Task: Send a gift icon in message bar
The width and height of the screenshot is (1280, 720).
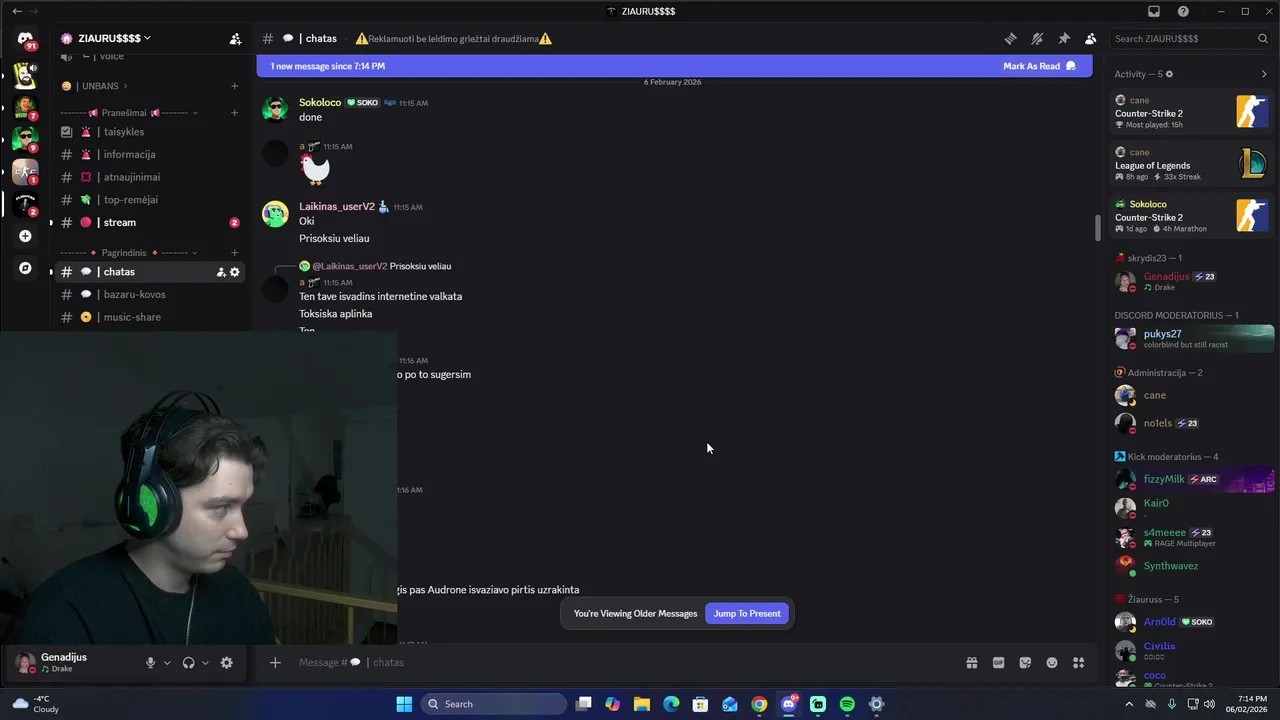Action: (x=971, y=662)
